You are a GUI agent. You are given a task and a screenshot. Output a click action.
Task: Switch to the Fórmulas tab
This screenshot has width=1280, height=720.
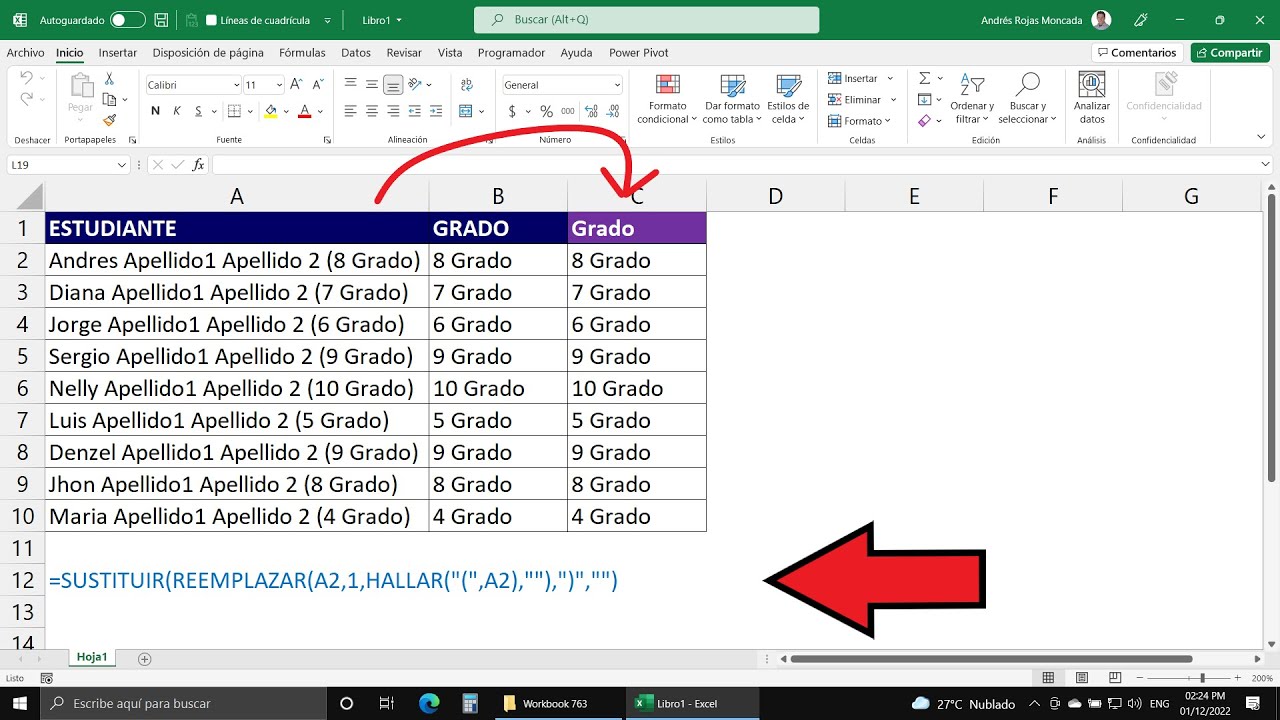point(302,53)
